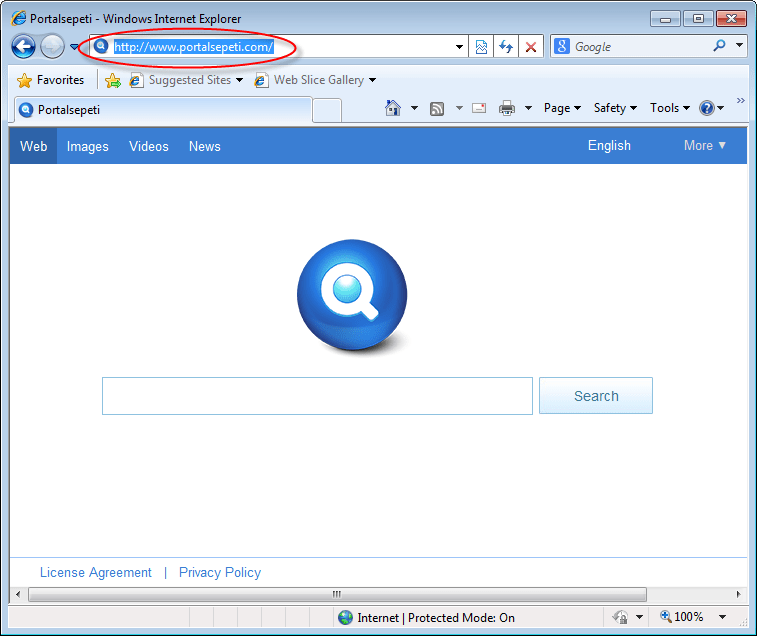Select the Web search tab
Viewport: 757px width, 636px height.
tap(33, 146)
